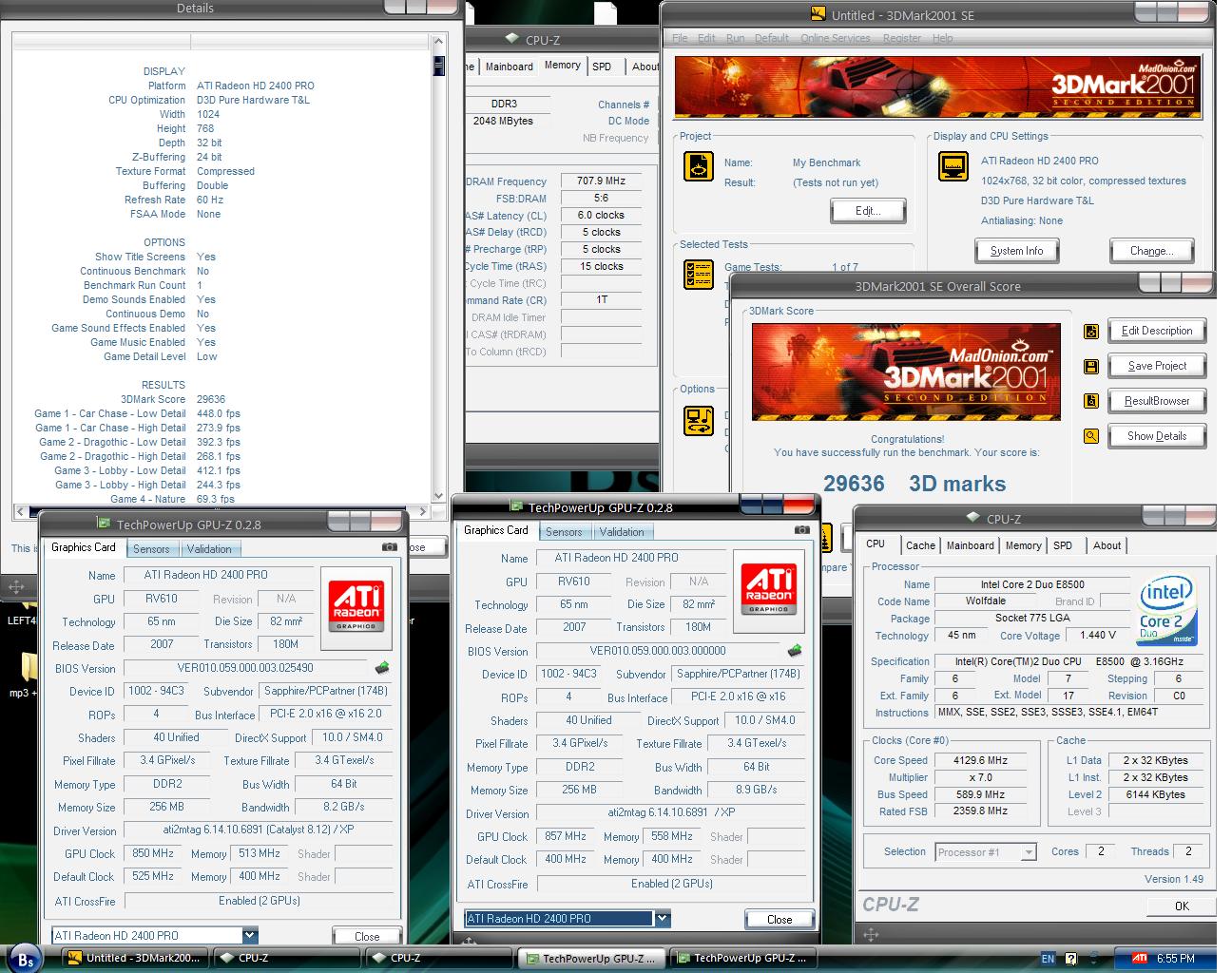The width and height of the screenshot is (1232, 973).
Task: Open SPD tab in lower CPU-Z window
Action: [x=1063, y=545]
